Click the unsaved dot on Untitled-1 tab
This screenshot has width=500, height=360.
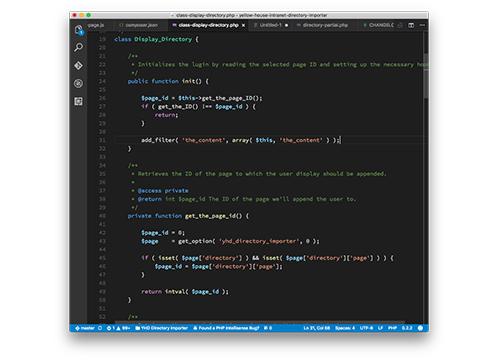tap(286, 25)
